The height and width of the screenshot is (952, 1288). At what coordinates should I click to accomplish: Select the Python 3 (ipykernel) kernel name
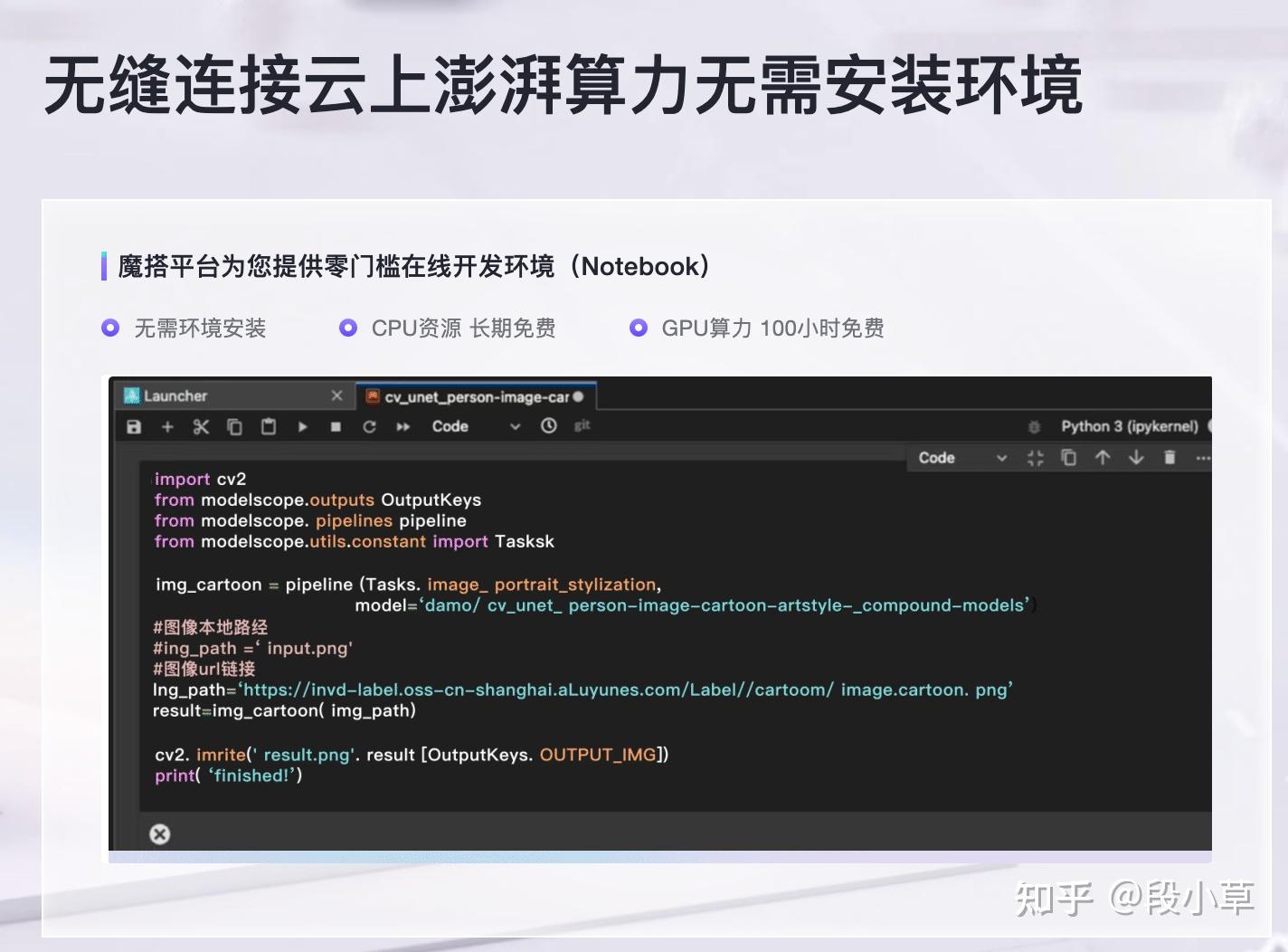click(1130, 426)
